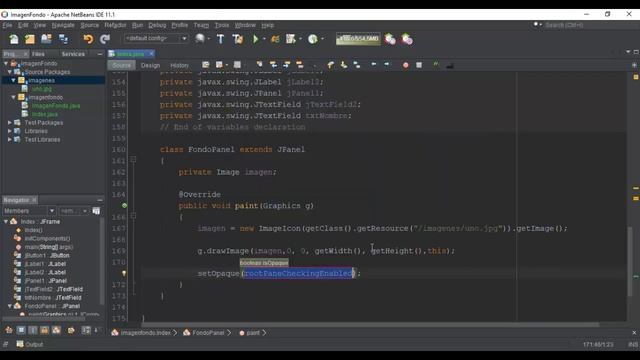Expand the Test Packages node

click(x=10, y=122)
